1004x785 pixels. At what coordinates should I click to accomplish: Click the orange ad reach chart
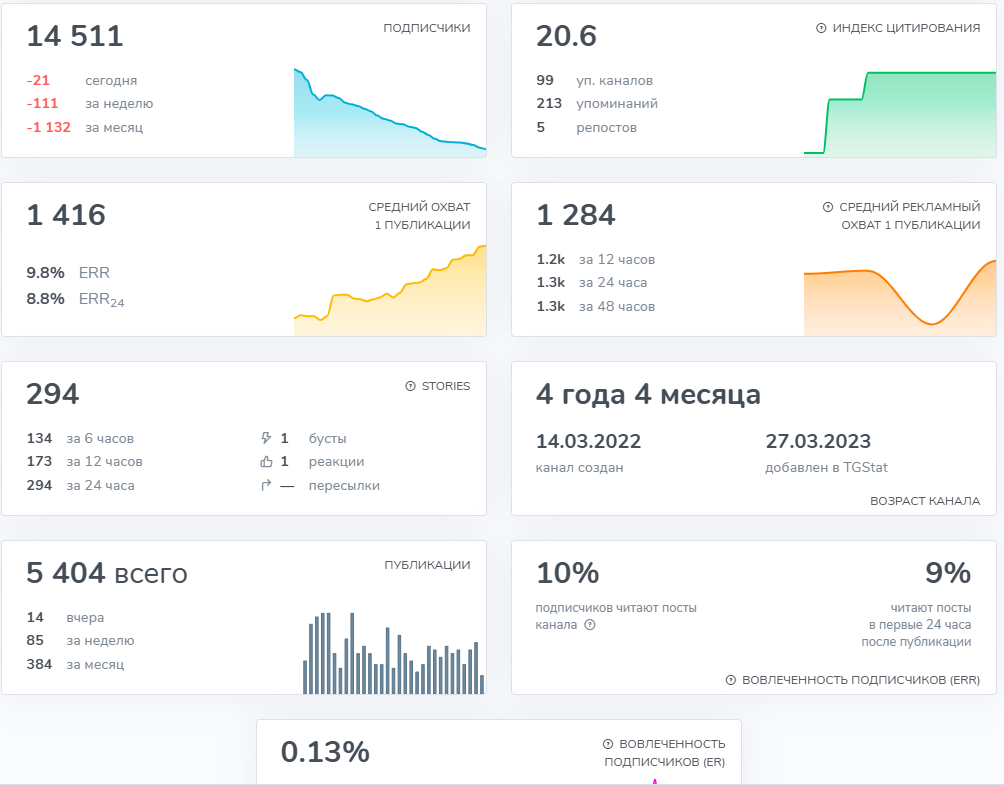900,298
